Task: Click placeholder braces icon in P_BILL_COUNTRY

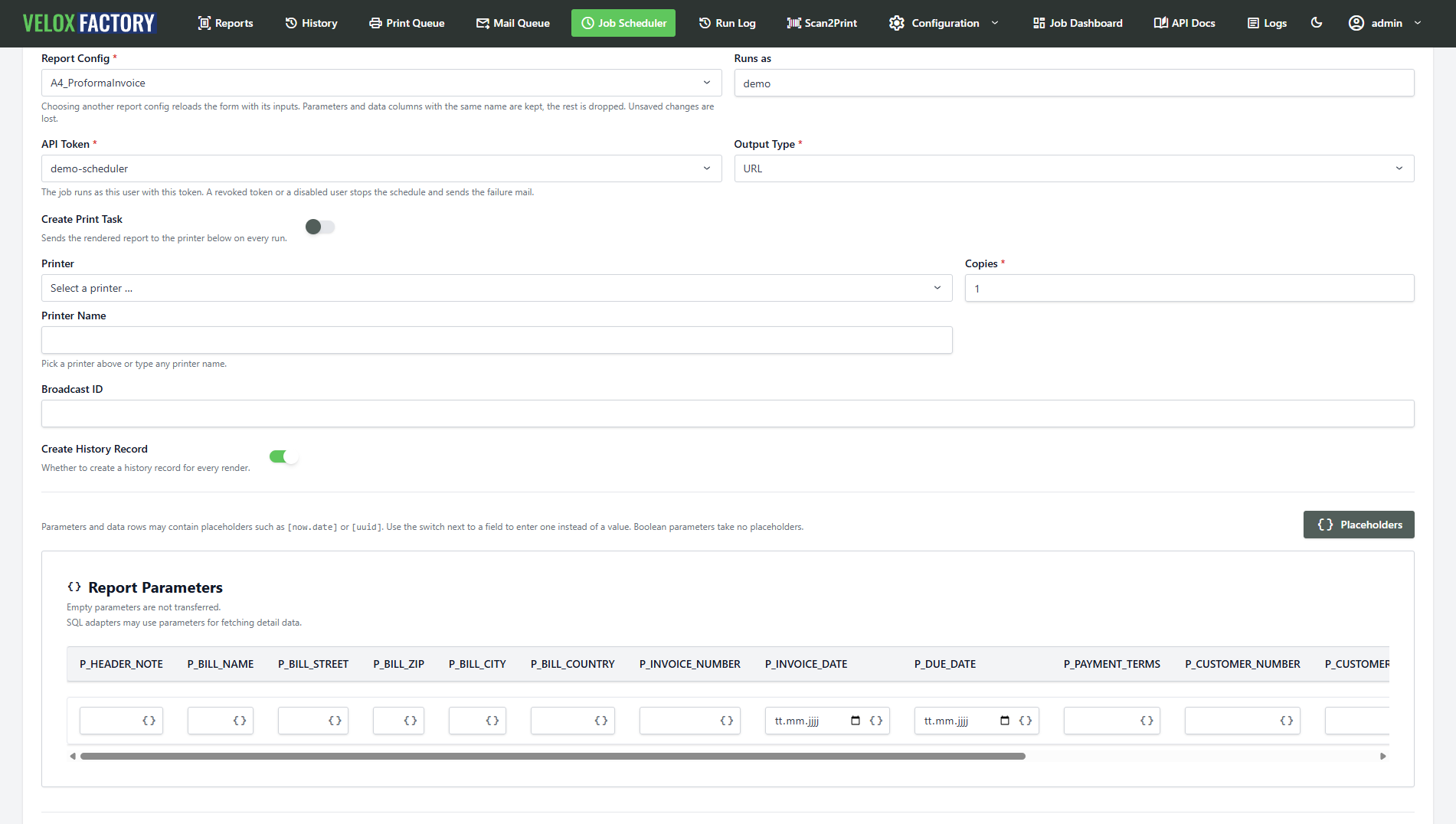Action: coord(601,721)
